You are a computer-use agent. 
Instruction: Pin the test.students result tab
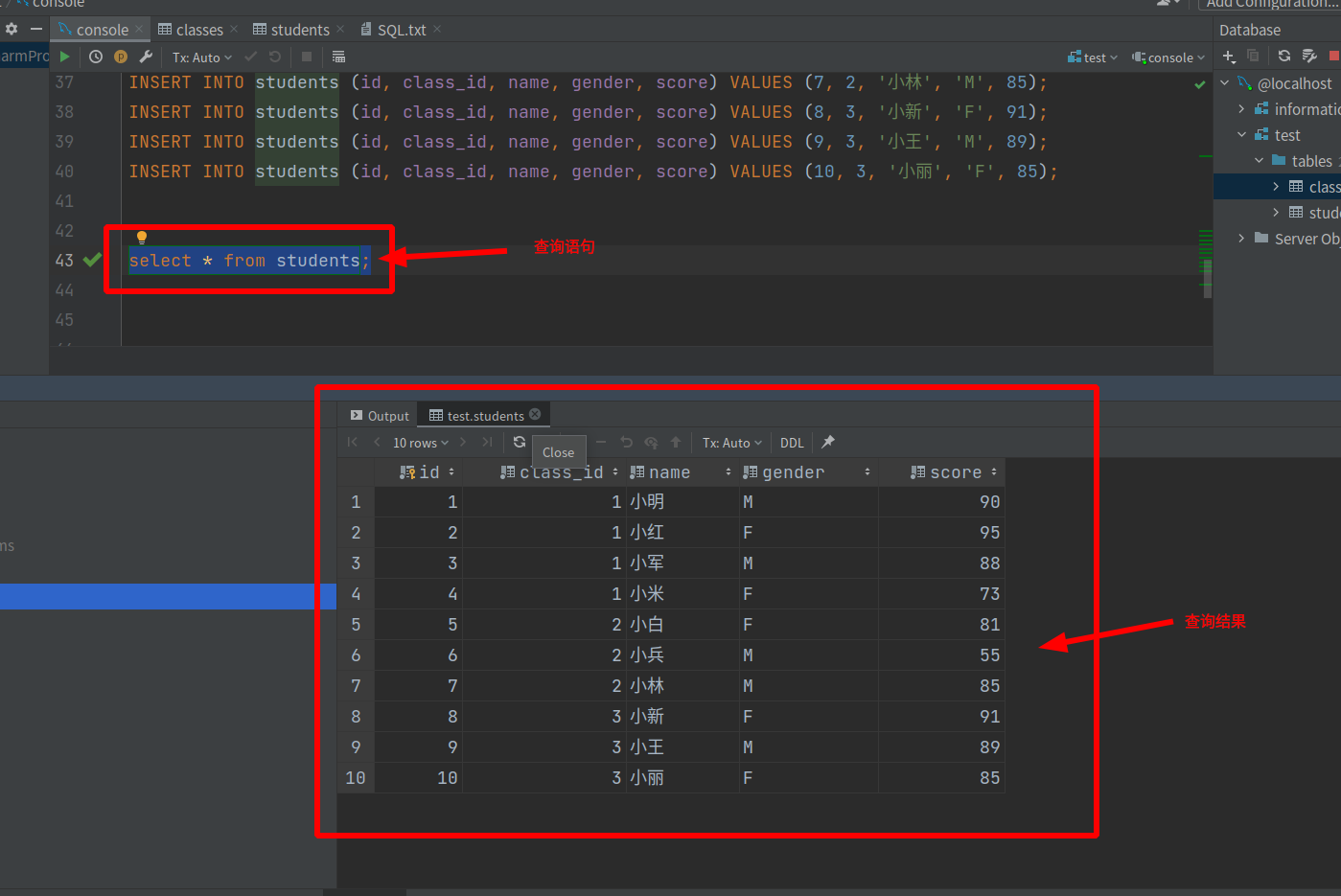coord(828,442)
